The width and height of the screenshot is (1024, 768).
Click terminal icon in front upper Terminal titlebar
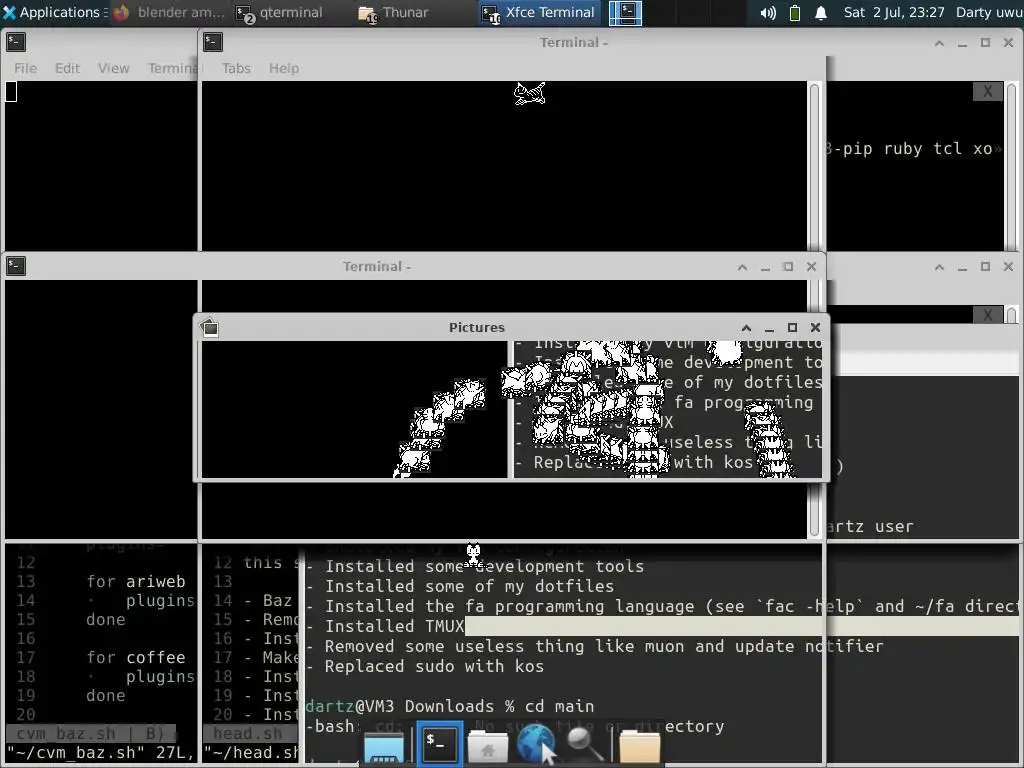click(213, 42)
